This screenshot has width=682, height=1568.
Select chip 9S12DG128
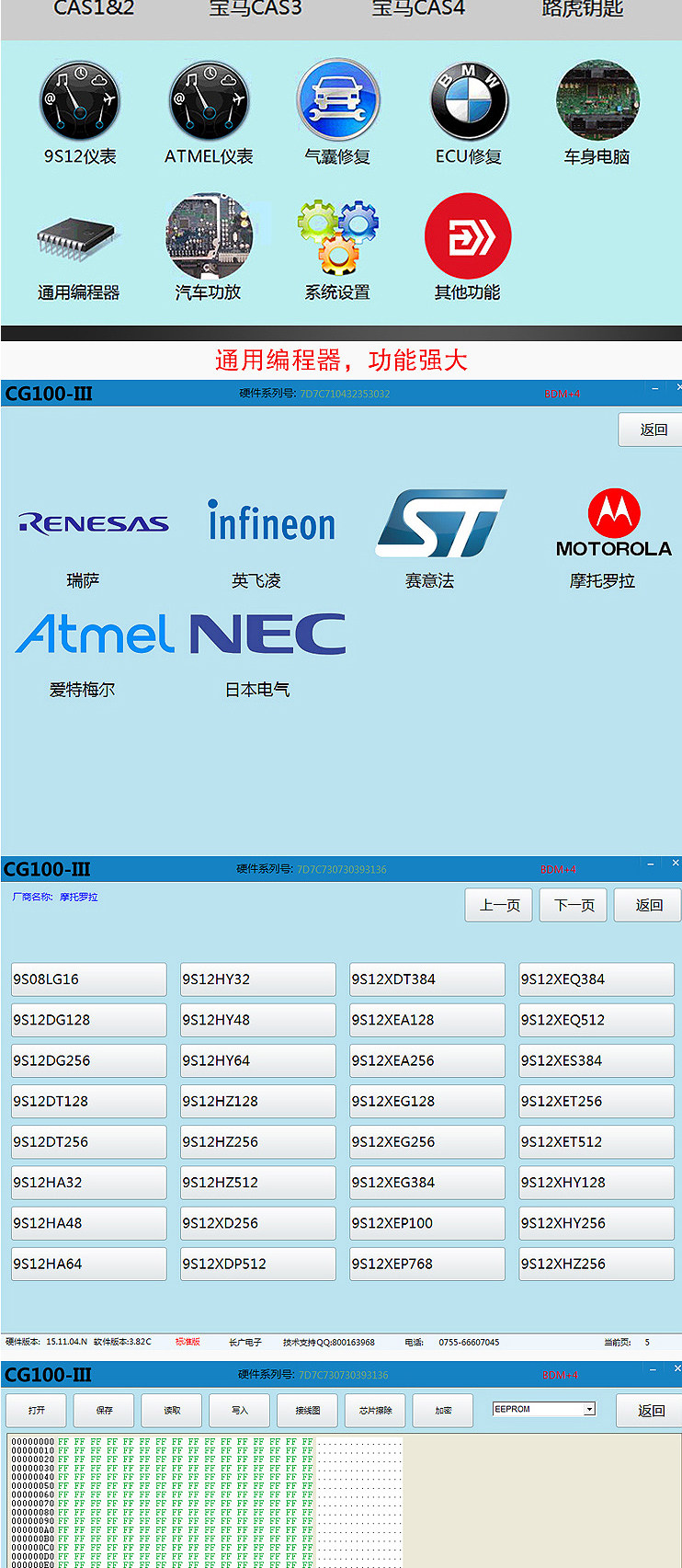click(x=89, y=1020)
